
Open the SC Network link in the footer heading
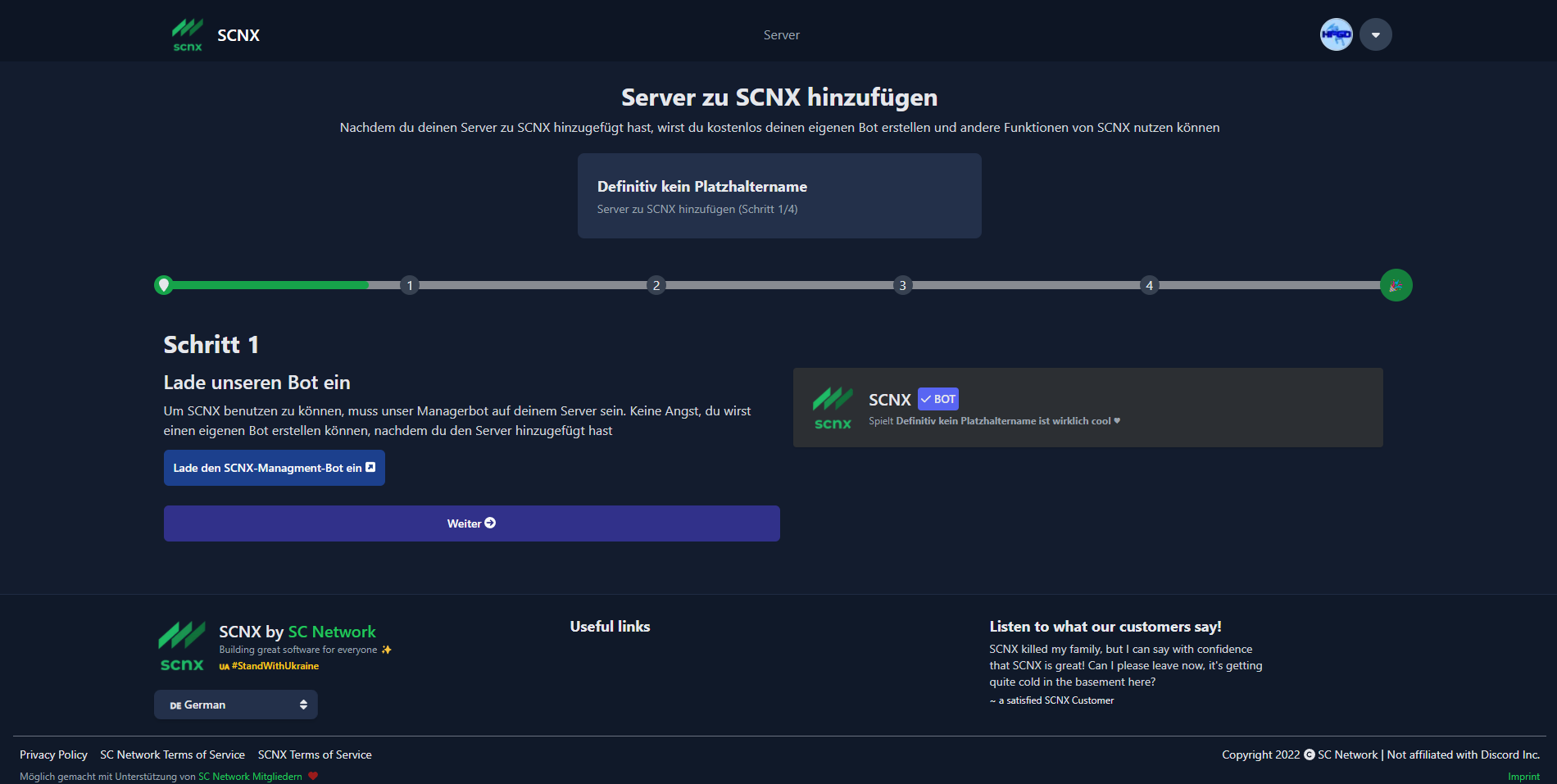[x=332, y=632]
